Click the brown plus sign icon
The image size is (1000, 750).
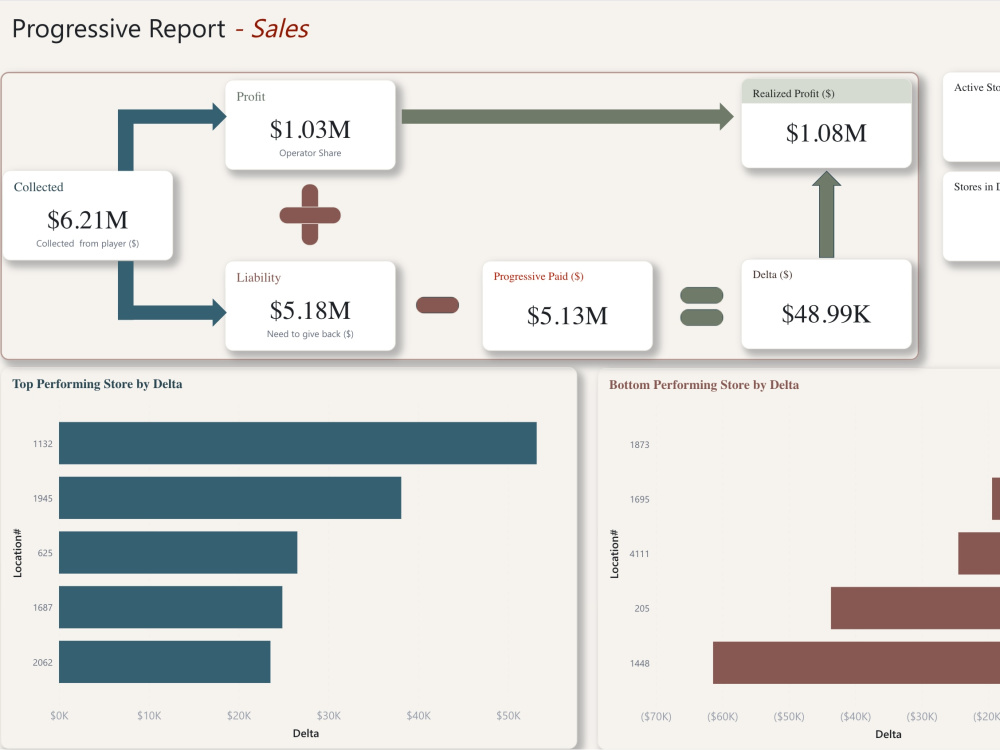(x=310, y=215)
